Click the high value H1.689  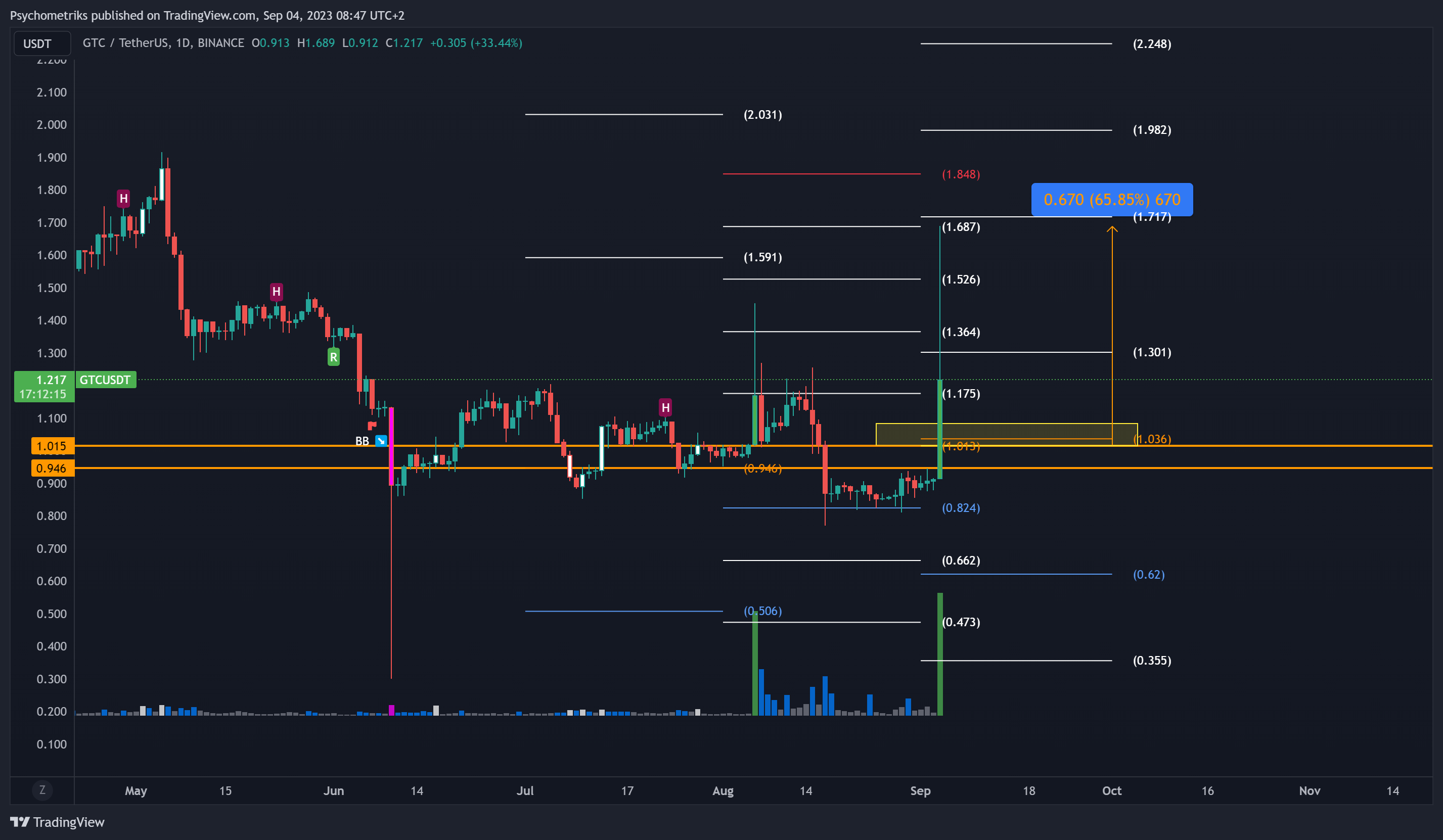coord(316,43)
